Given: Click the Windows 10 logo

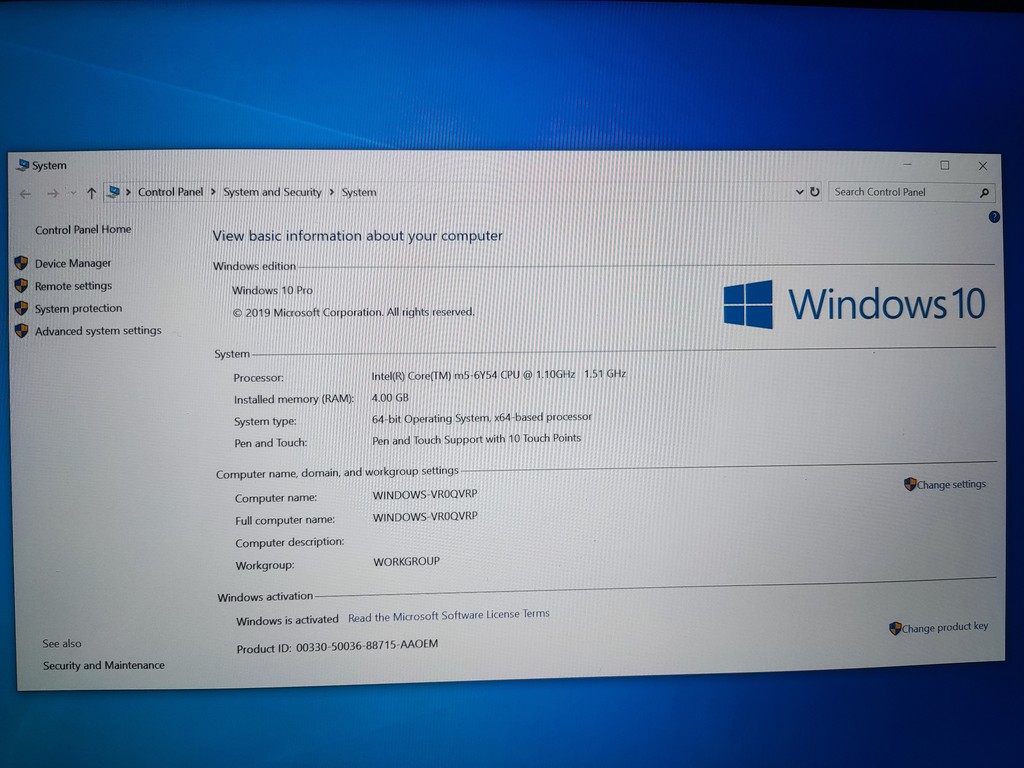Looking at the screenshot, I should pos(854,304).
